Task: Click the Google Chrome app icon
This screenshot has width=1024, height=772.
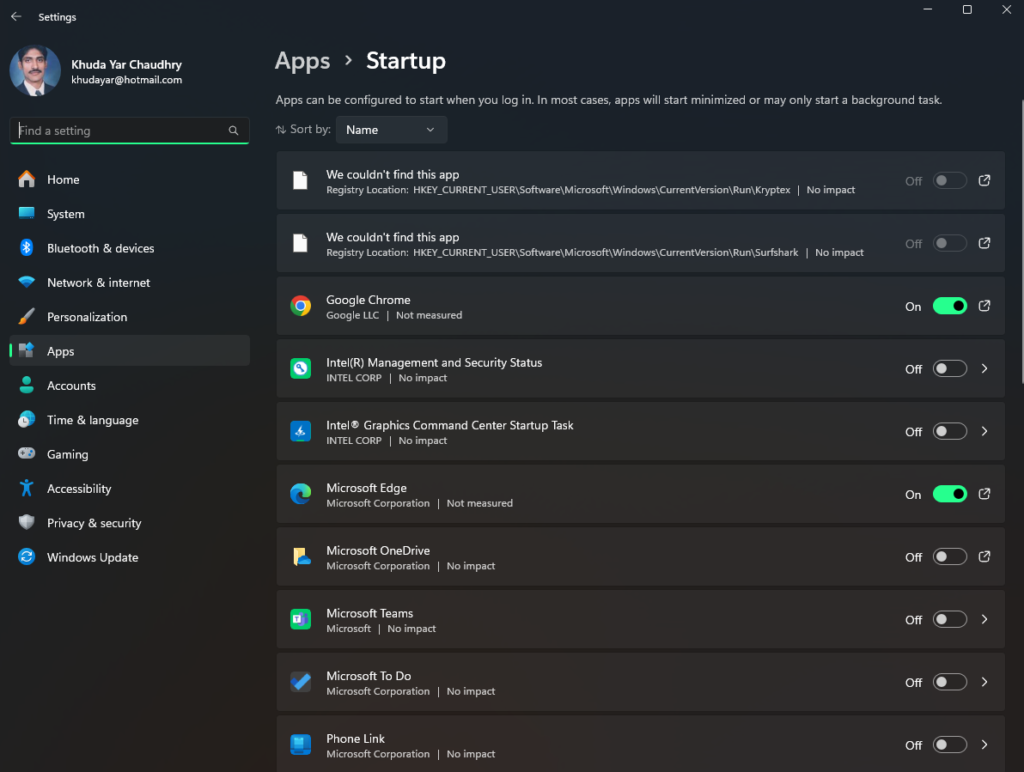Action: (x=300, y=306)
